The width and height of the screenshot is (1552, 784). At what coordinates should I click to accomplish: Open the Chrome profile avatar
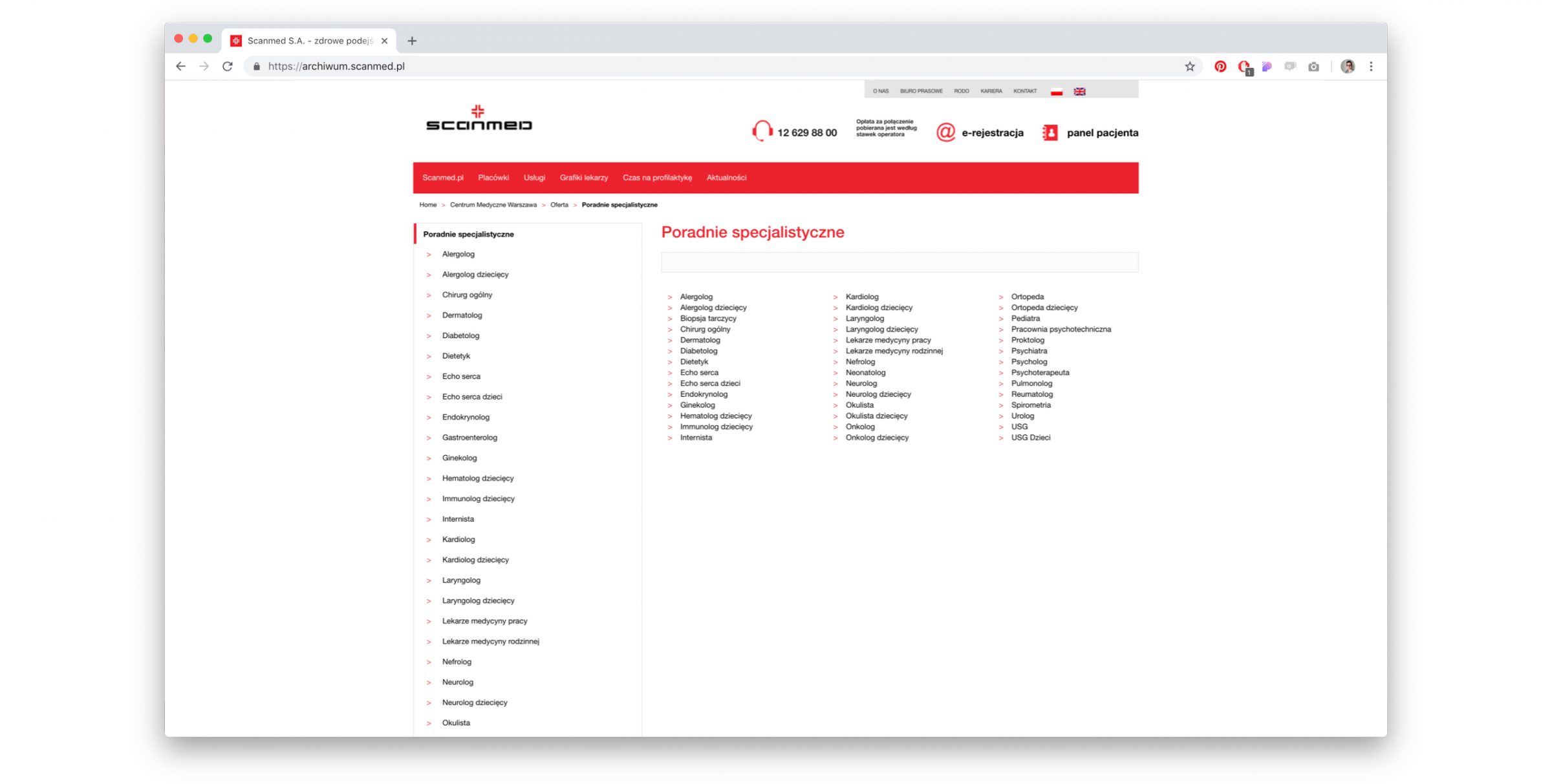(1348, 67)
